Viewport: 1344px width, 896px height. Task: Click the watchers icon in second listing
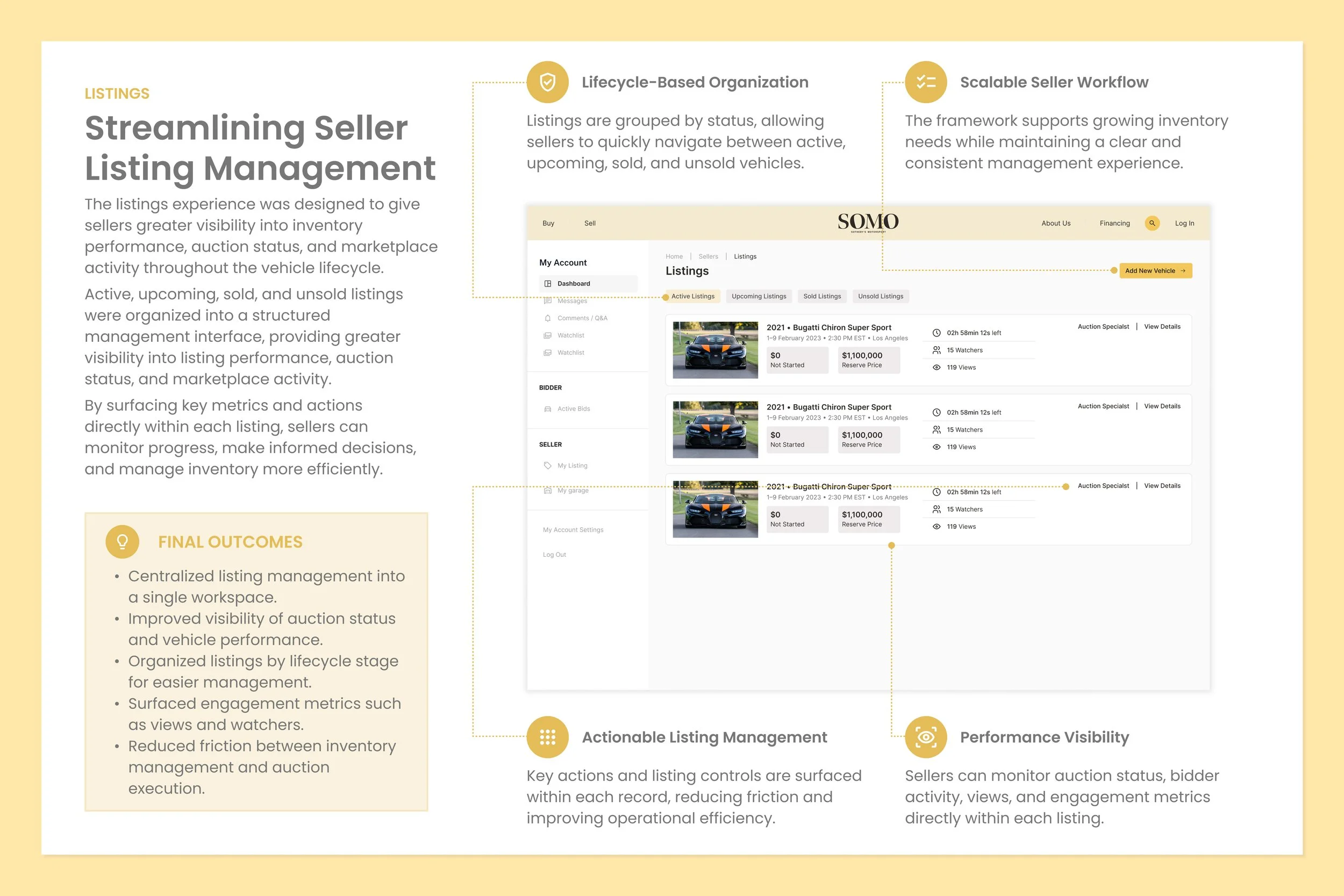click(936, 429)
